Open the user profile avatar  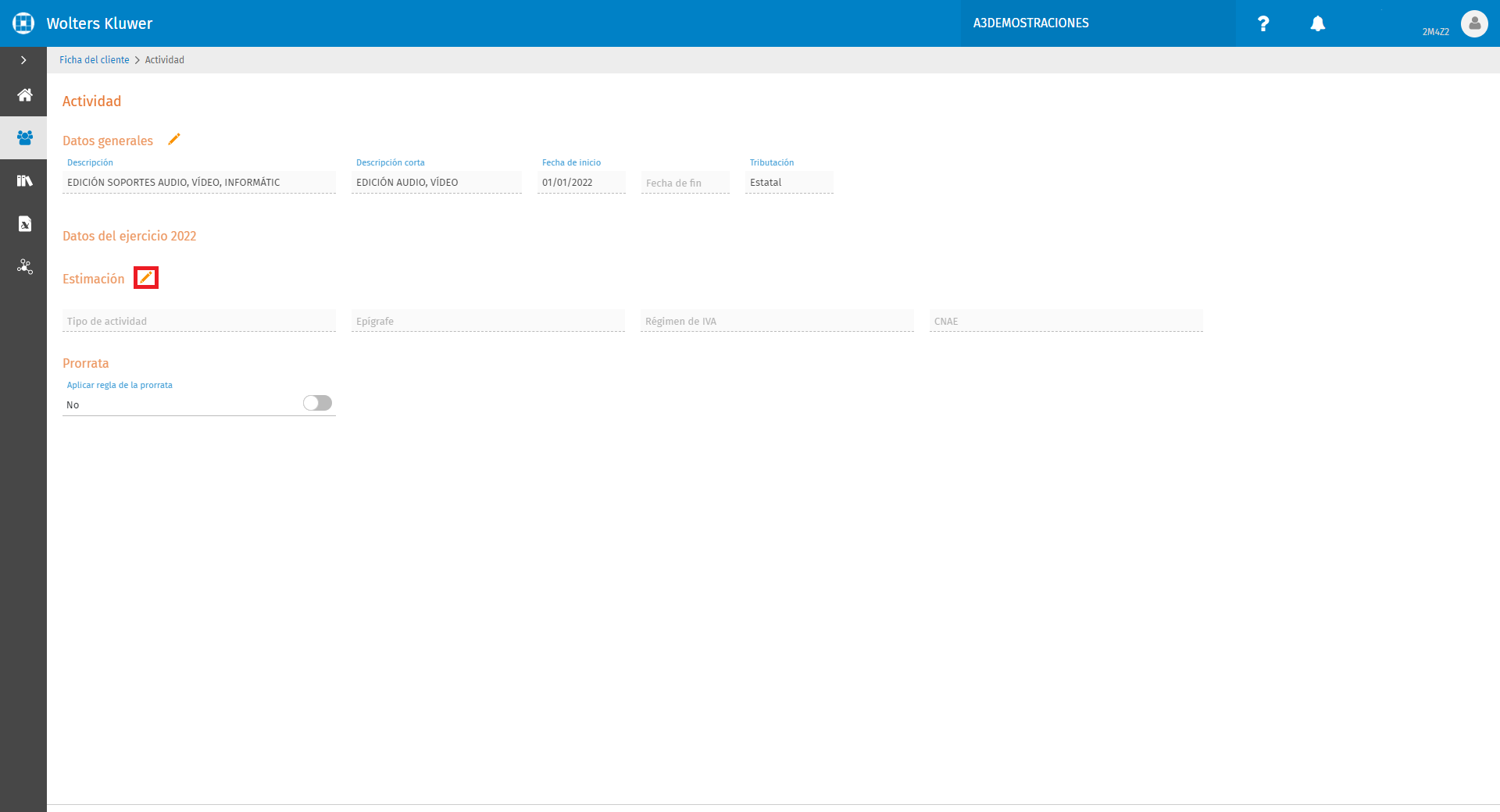pyautogui.click(x=1474, y=23)
